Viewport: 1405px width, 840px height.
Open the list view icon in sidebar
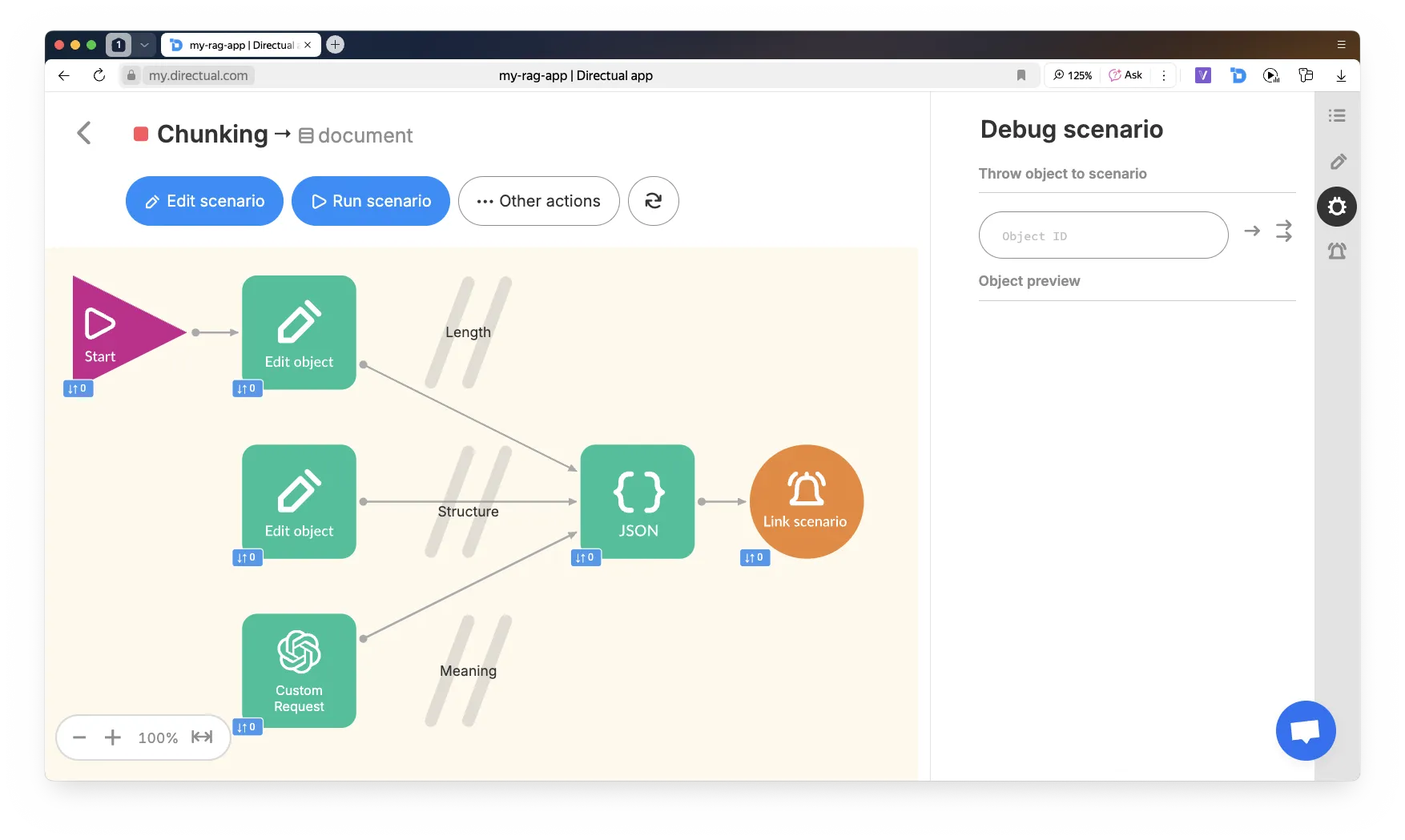click(1336, 116)
